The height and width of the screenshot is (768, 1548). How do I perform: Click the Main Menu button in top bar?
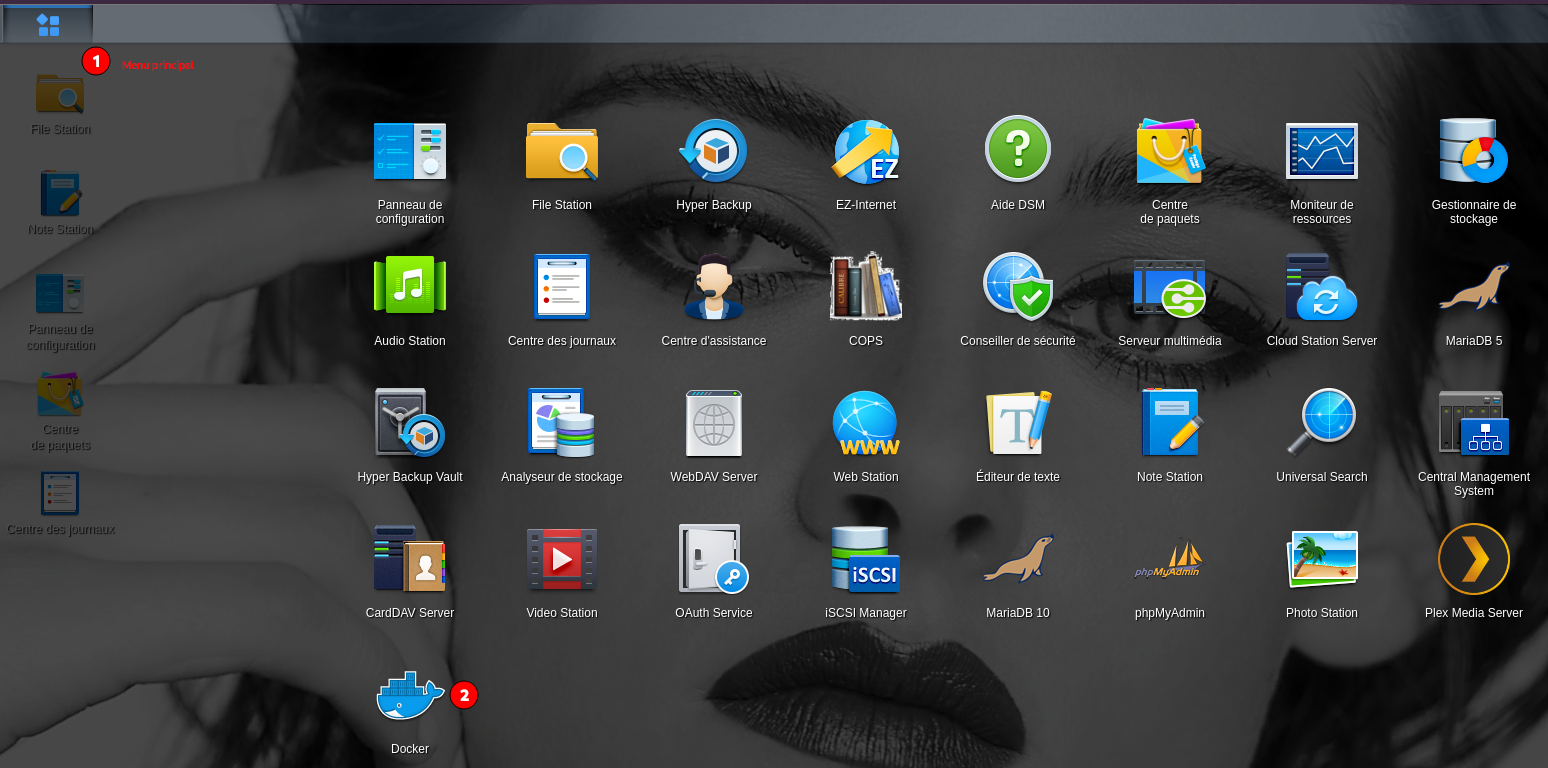tap(48, 25)
